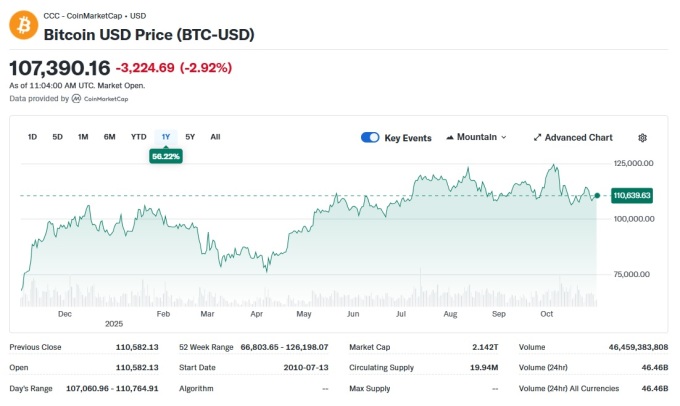Image resolution: width=680 pixels, height=406 pixels.
Task: Click the Bitcoin USD Price heading
Action: tap(149, 35)
